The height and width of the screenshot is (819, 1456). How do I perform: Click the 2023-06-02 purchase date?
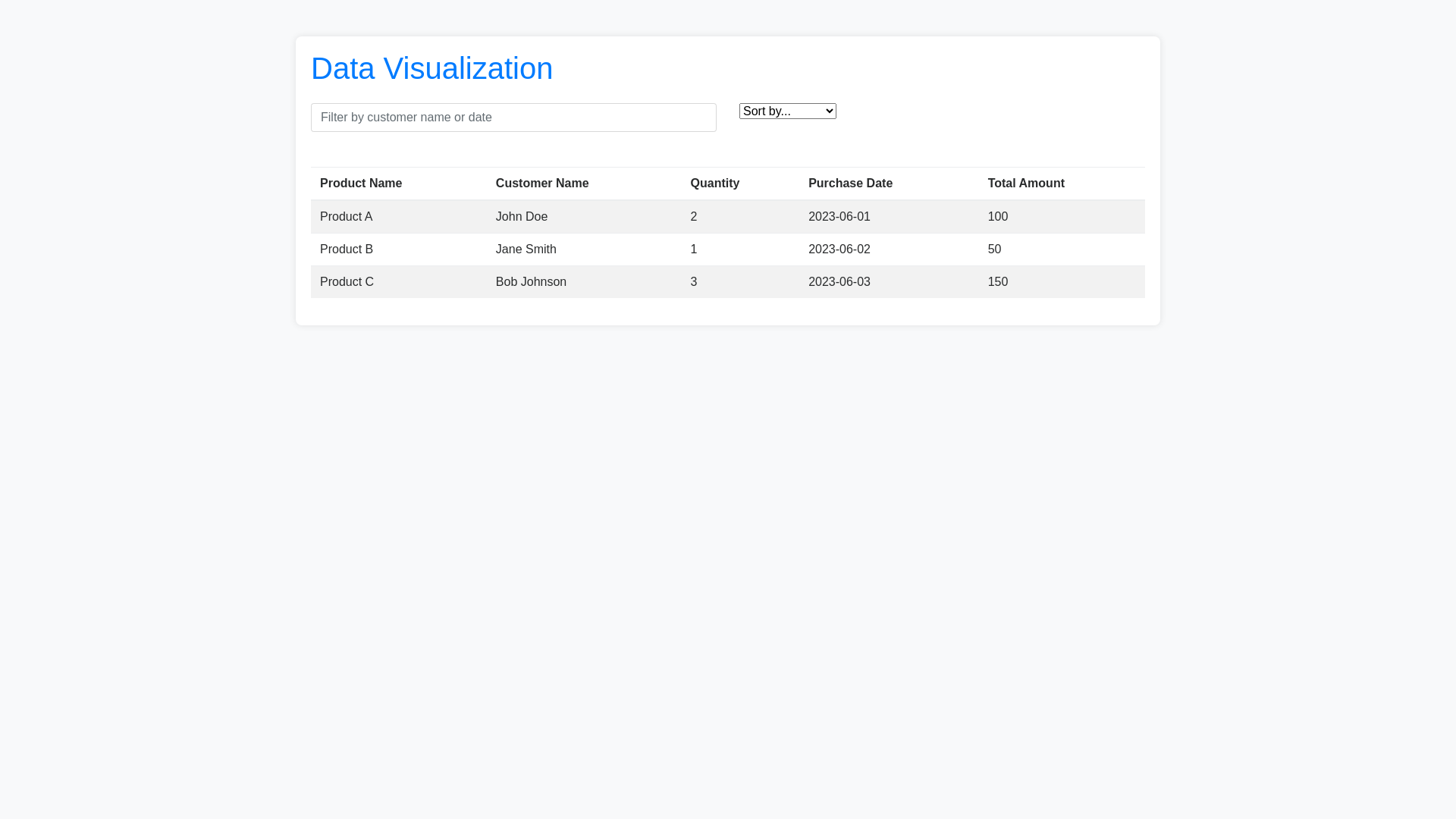pos(839,249)
